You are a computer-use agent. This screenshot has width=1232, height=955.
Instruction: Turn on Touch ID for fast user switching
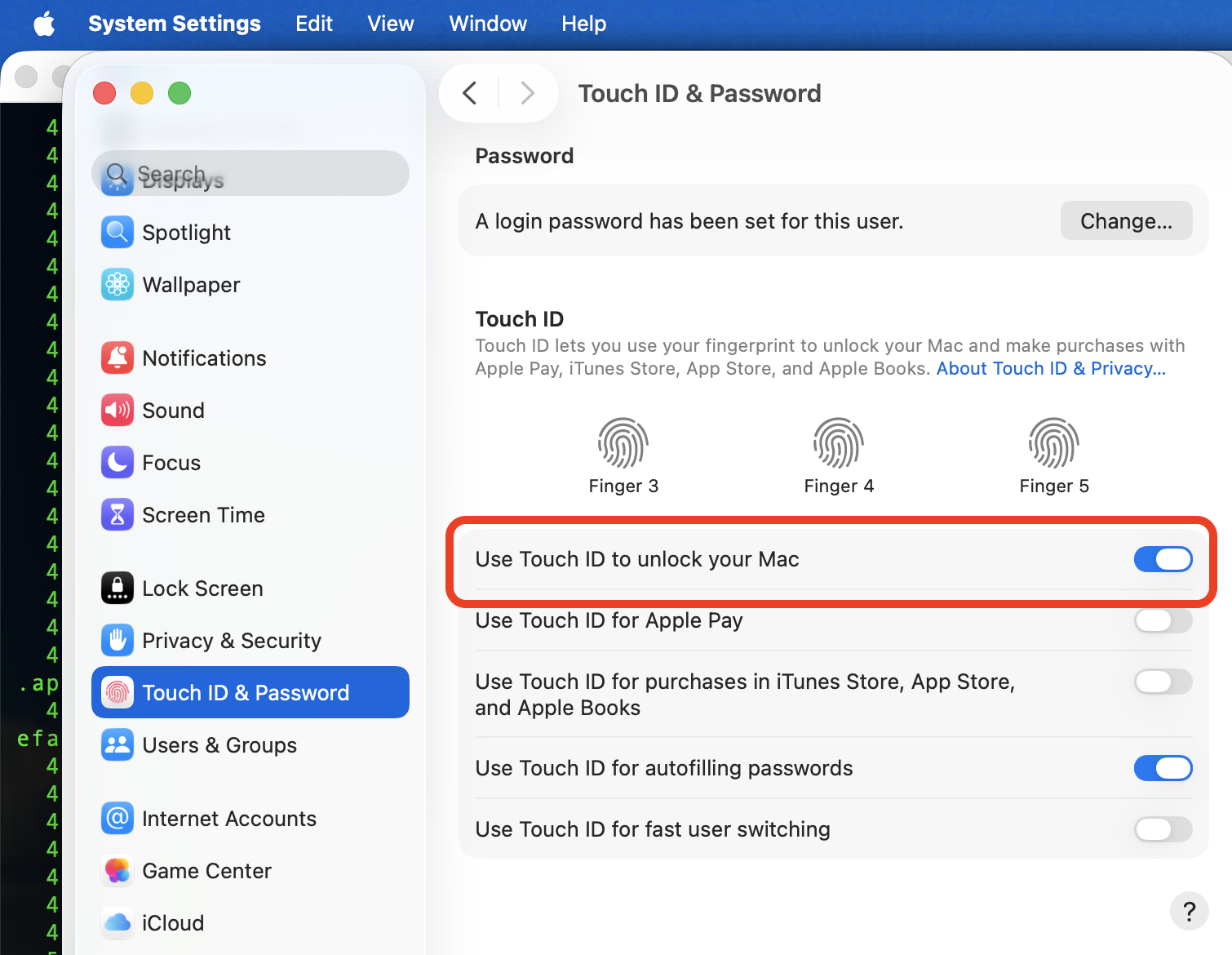coord(1163,829)
